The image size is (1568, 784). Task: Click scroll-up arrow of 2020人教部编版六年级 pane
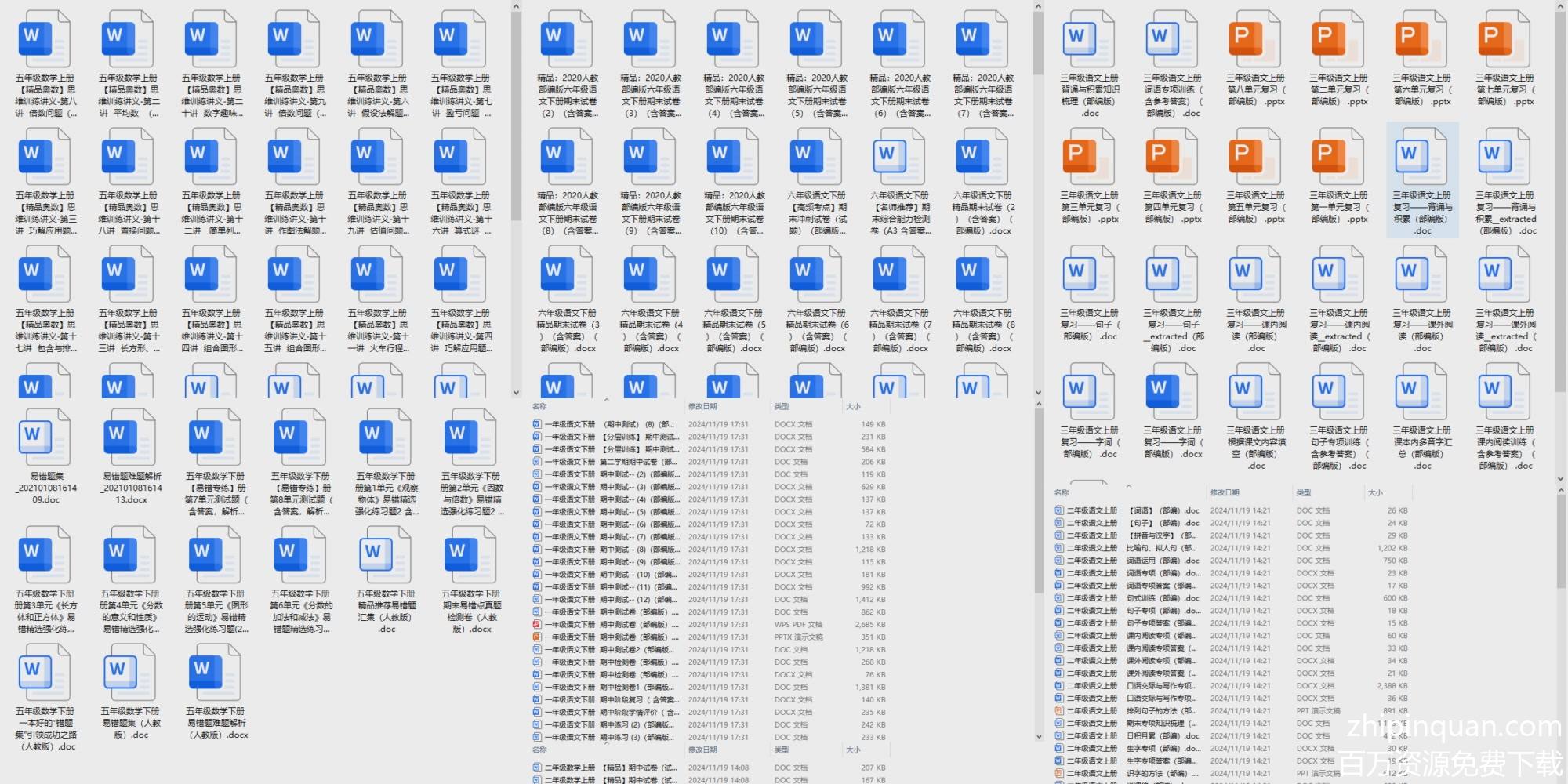[1038, 7]
